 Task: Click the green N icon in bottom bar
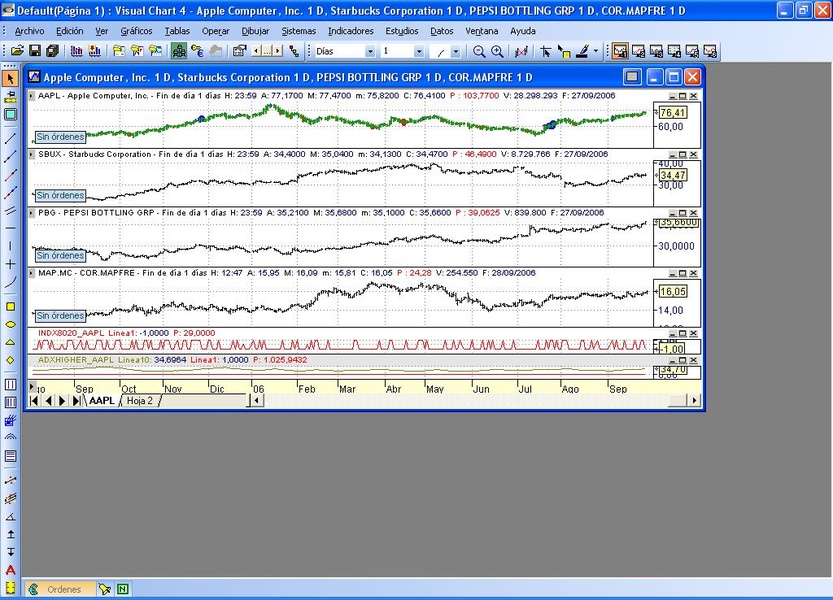click(123, 589)
